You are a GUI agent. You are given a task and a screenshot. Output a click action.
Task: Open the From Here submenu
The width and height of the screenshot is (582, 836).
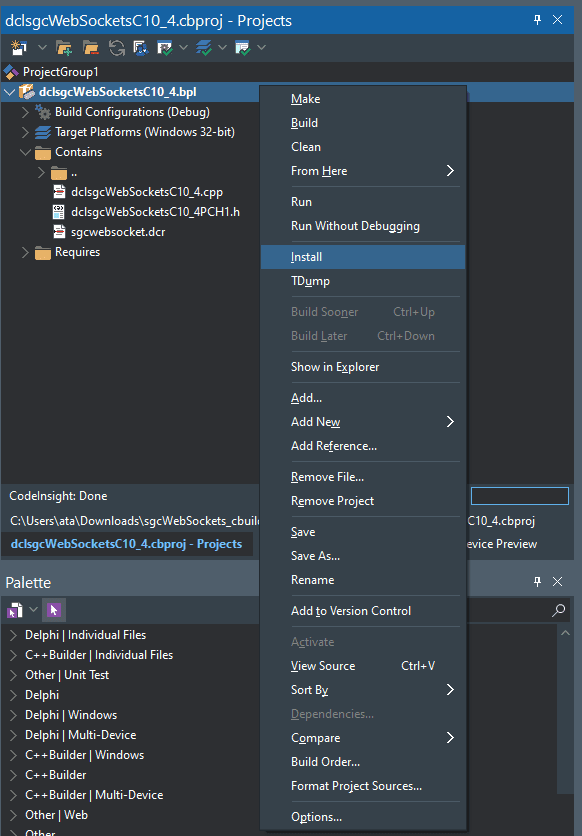coord(362,171)
